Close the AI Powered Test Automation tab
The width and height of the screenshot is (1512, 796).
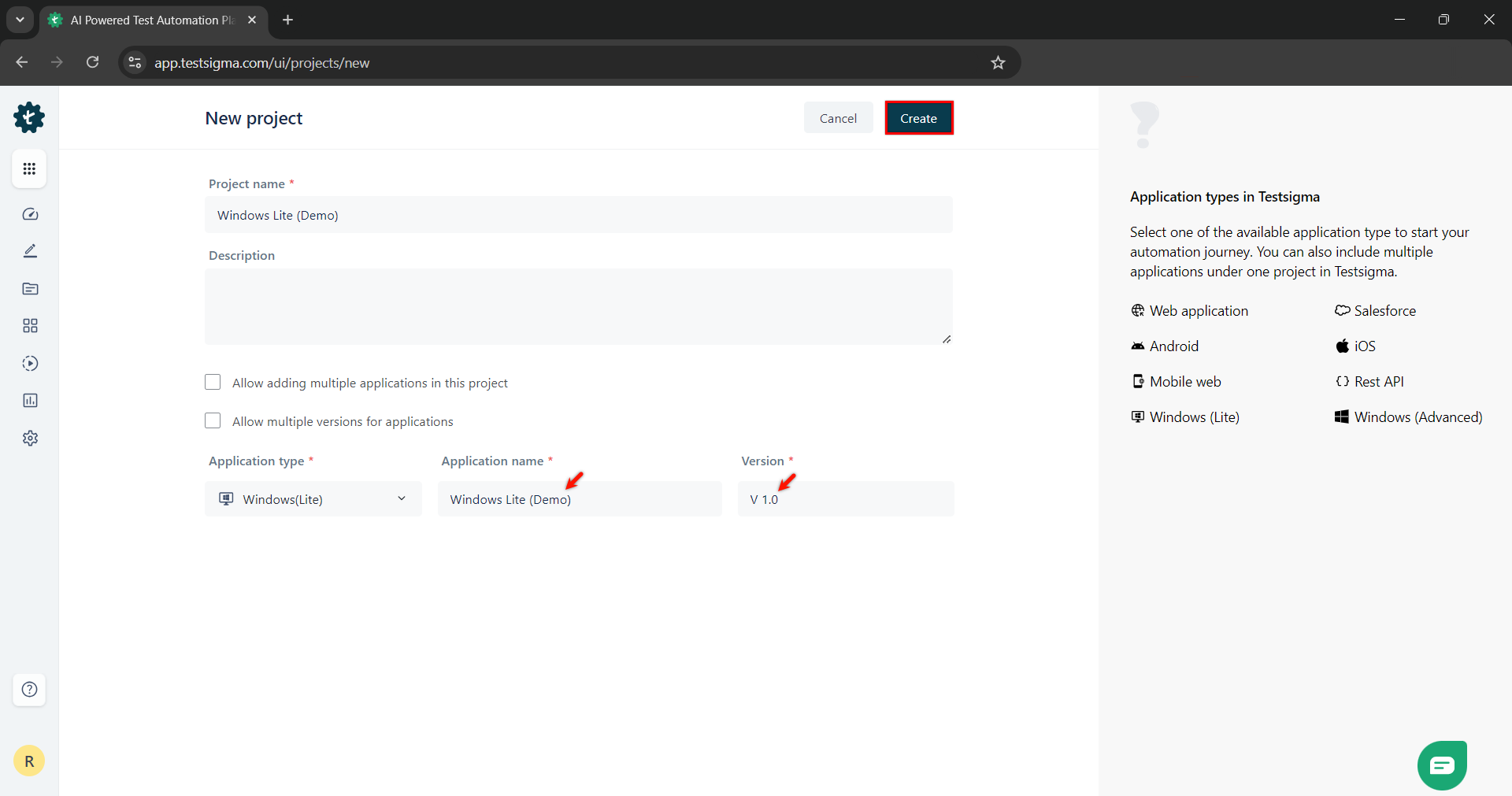click(252, 20)
